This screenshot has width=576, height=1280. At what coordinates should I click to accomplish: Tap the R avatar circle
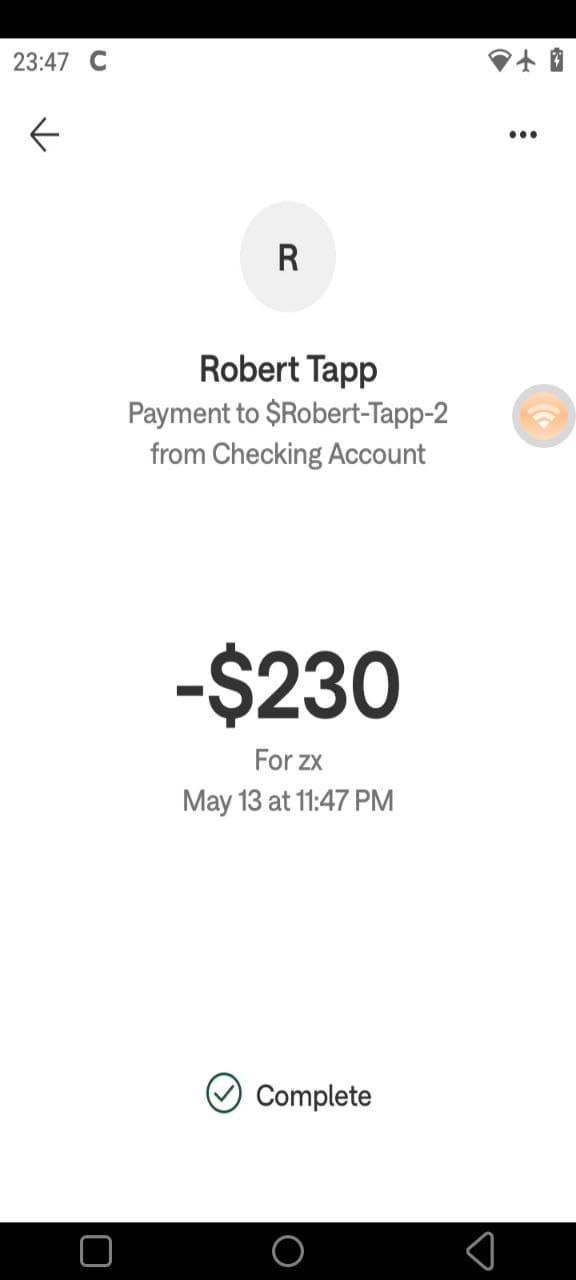pos(288,257)
